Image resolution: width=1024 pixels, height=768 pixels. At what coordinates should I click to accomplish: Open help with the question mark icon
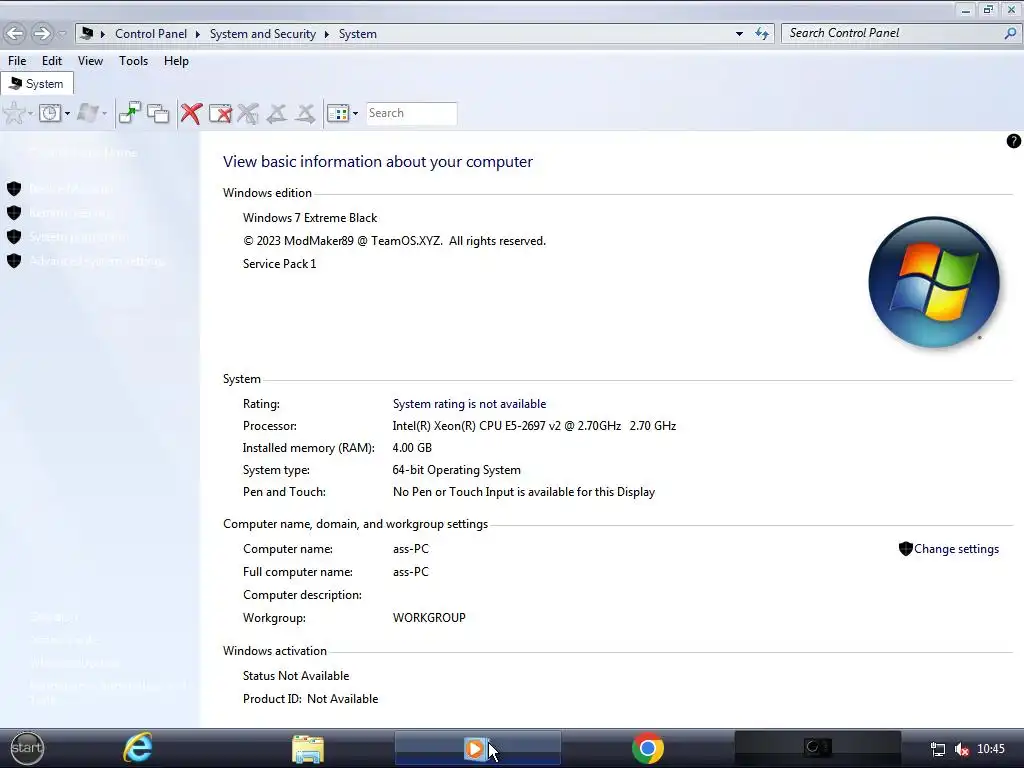[1013, 141]
